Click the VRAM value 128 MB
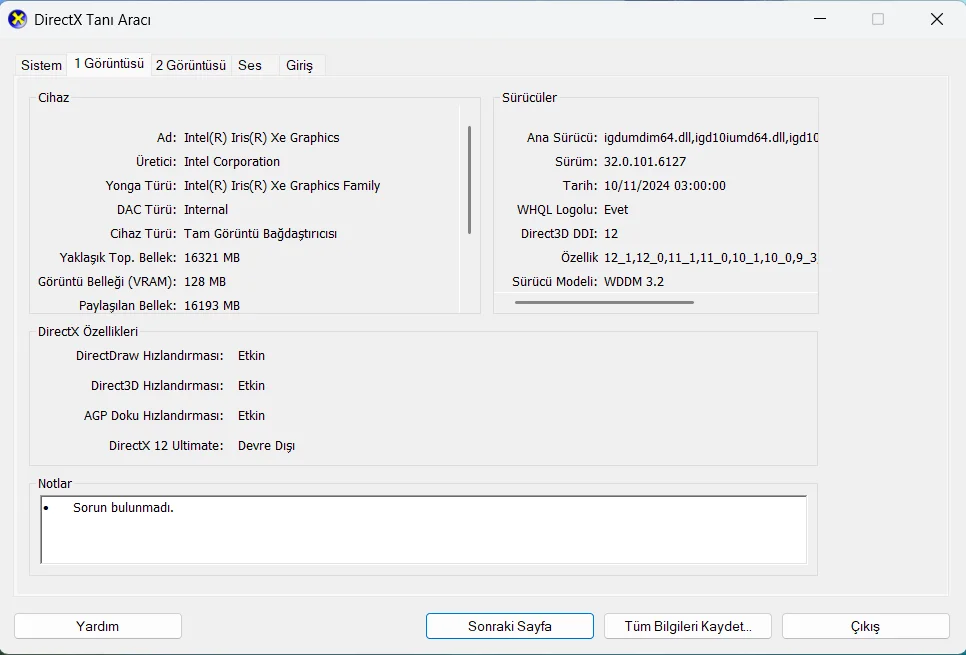The width and height of the screenshot is (966, 655). [205, 282]
